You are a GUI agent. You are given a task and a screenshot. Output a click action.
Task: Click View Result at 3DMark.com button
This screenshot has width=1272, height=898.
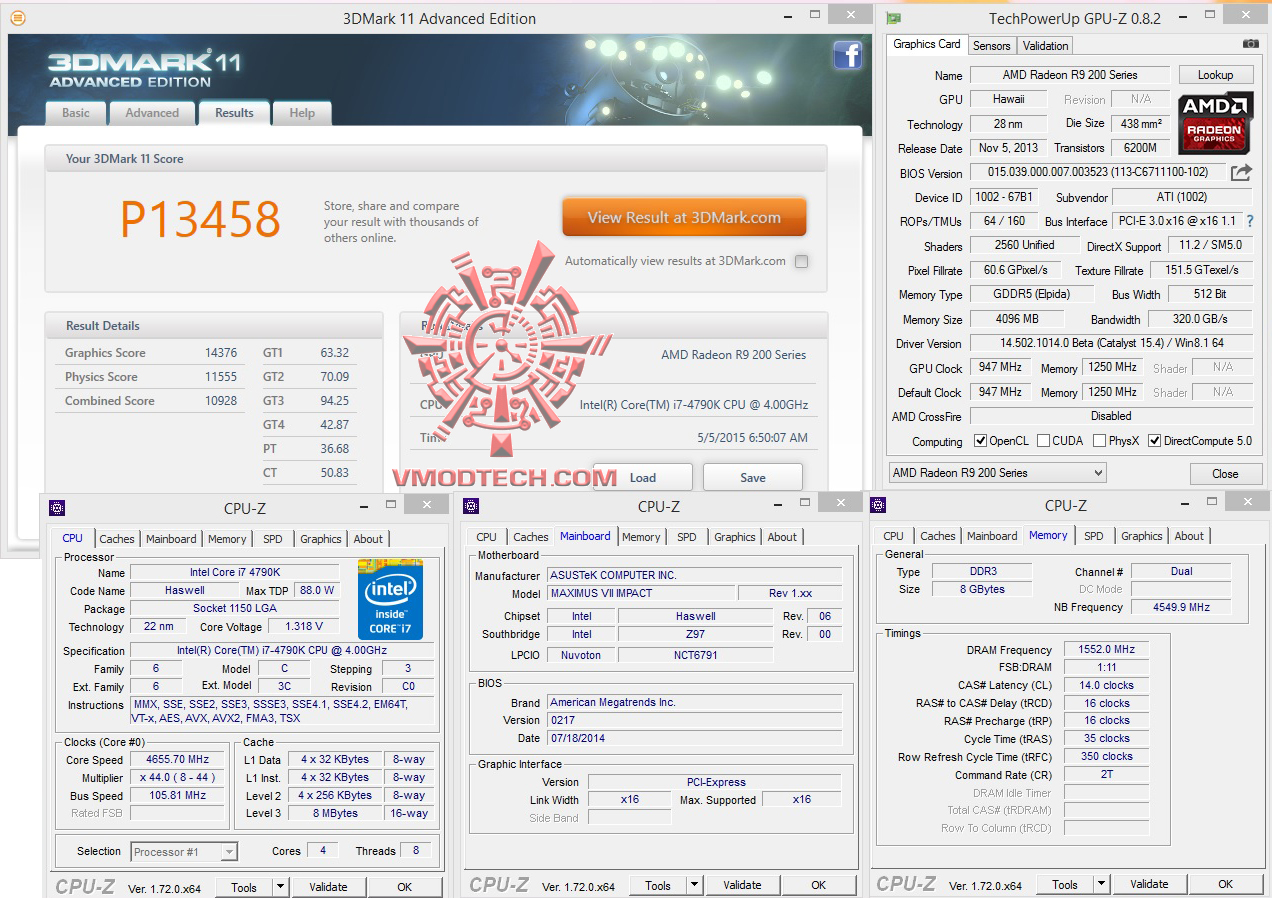point(684,217)
